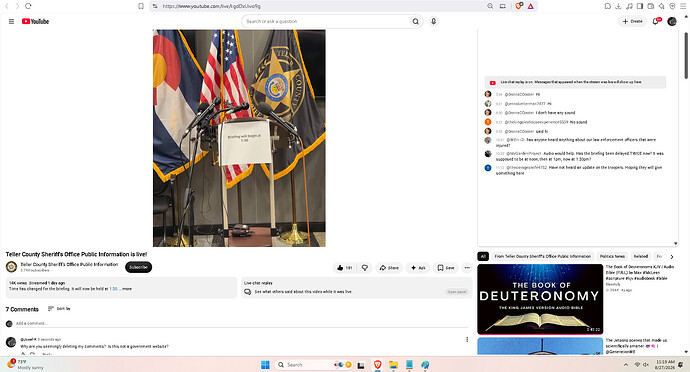The image size is (690, 372).
Task: Expand video description with ...more
Action: (127, 289)
